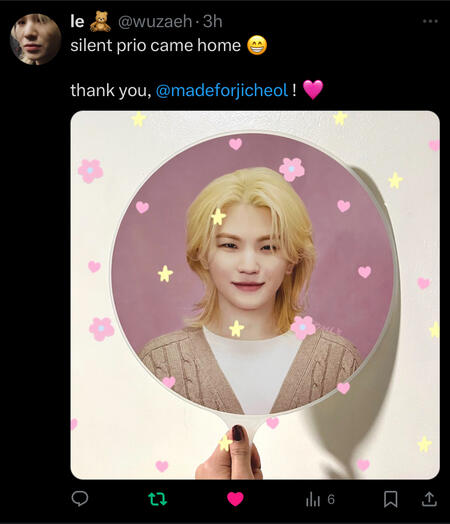Screen dimensions: 450x524
Task: Open the @wuzaeh handle
Action: (x=155, y=21)
